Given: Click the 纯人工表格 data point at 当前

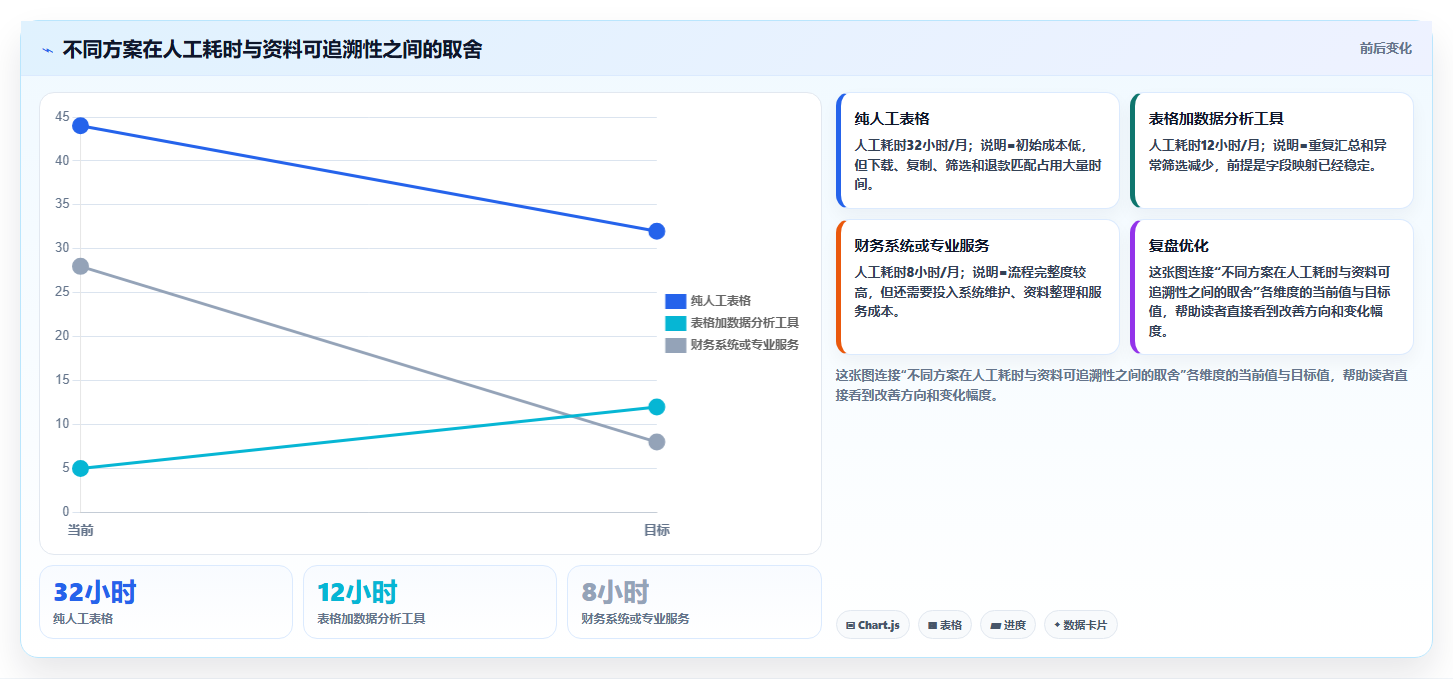Looking at the screenshot, I should (81, 125).
